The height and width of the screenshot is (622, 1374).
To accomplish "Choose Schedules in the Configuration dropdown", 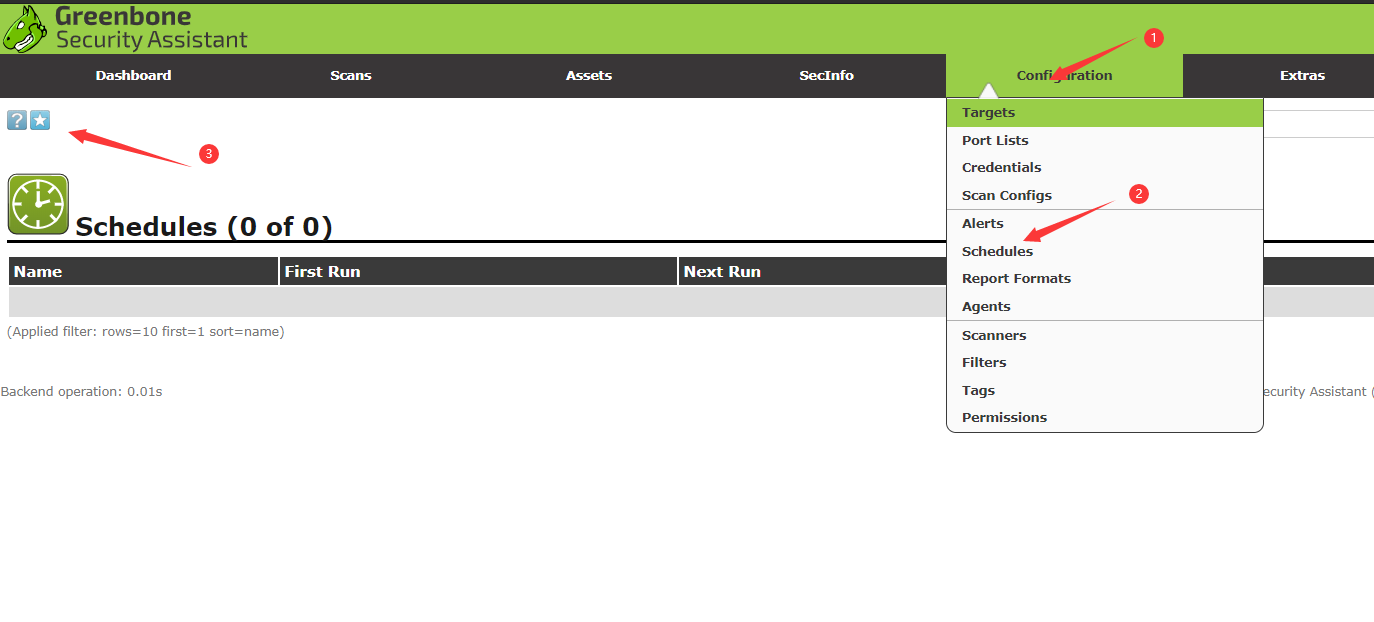I will 997,252.
